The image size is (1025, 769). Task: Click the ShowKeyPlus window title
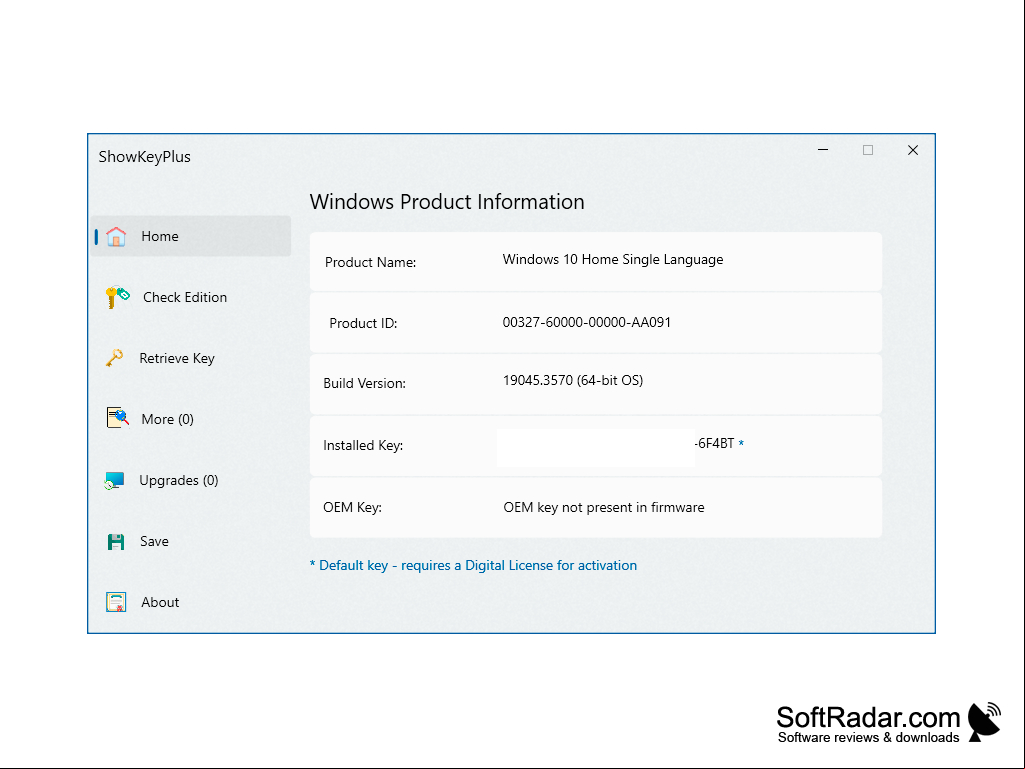pyautogui.click(x=144, y=157)
